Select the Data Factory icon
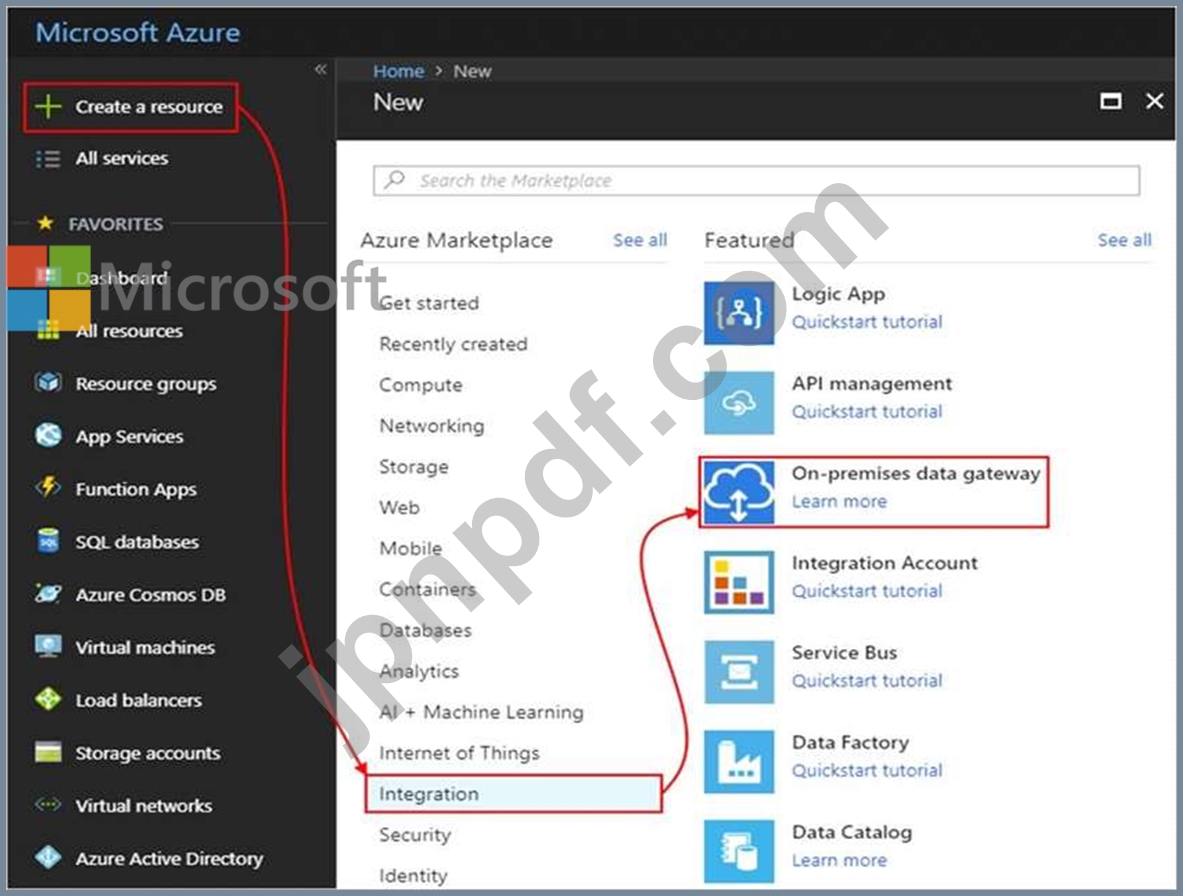 (739, 761)
